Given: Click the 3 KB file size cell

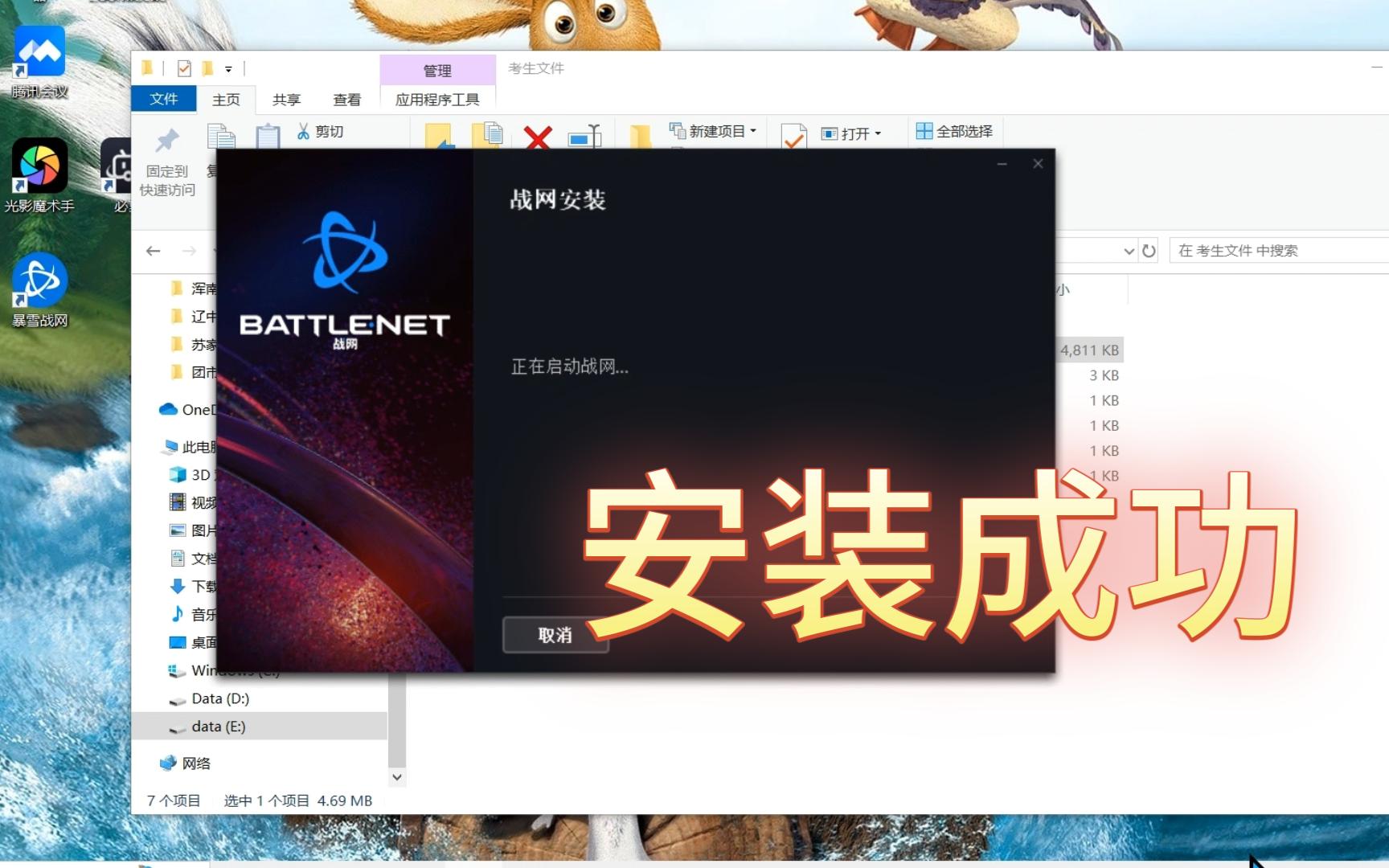Looking at the screenshot, I should click(1104, 375).
